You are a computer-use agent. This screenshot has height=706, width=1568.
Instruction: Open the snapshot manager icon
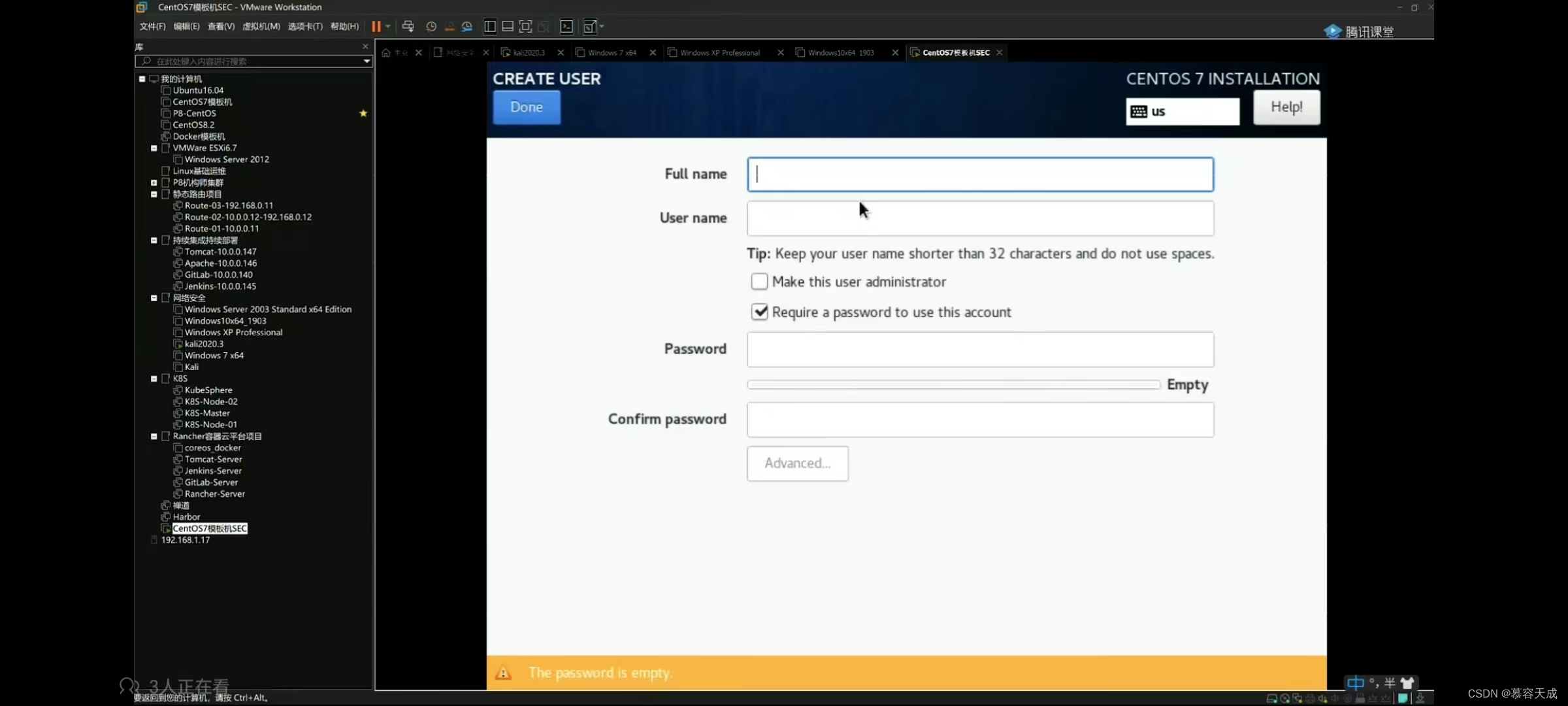click(x=467, y=27)
